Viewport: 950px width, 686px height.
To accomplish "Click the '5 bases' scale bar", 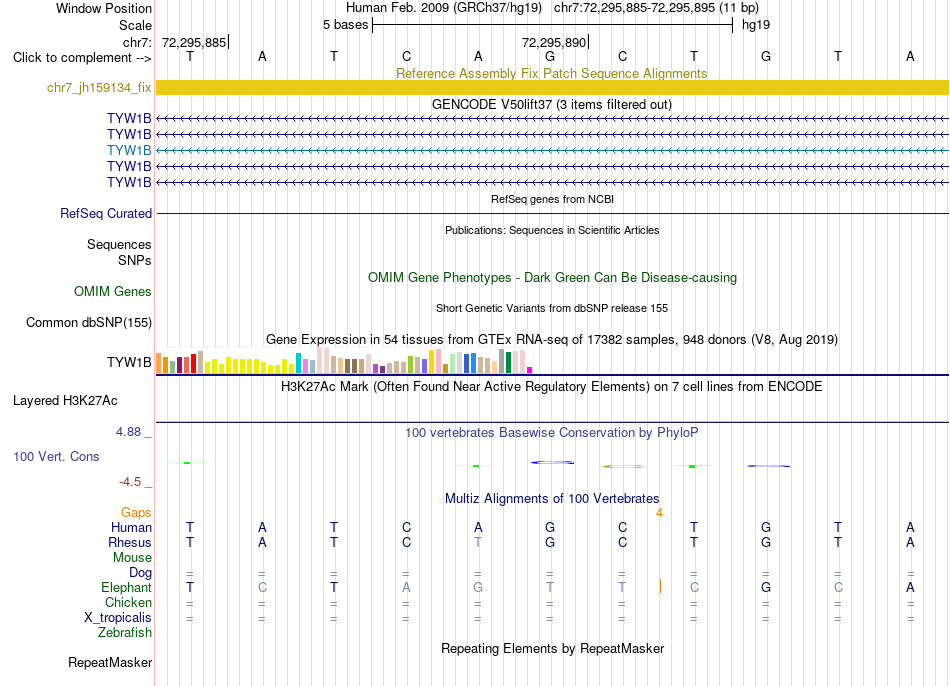I will click(x=553, y=25).
